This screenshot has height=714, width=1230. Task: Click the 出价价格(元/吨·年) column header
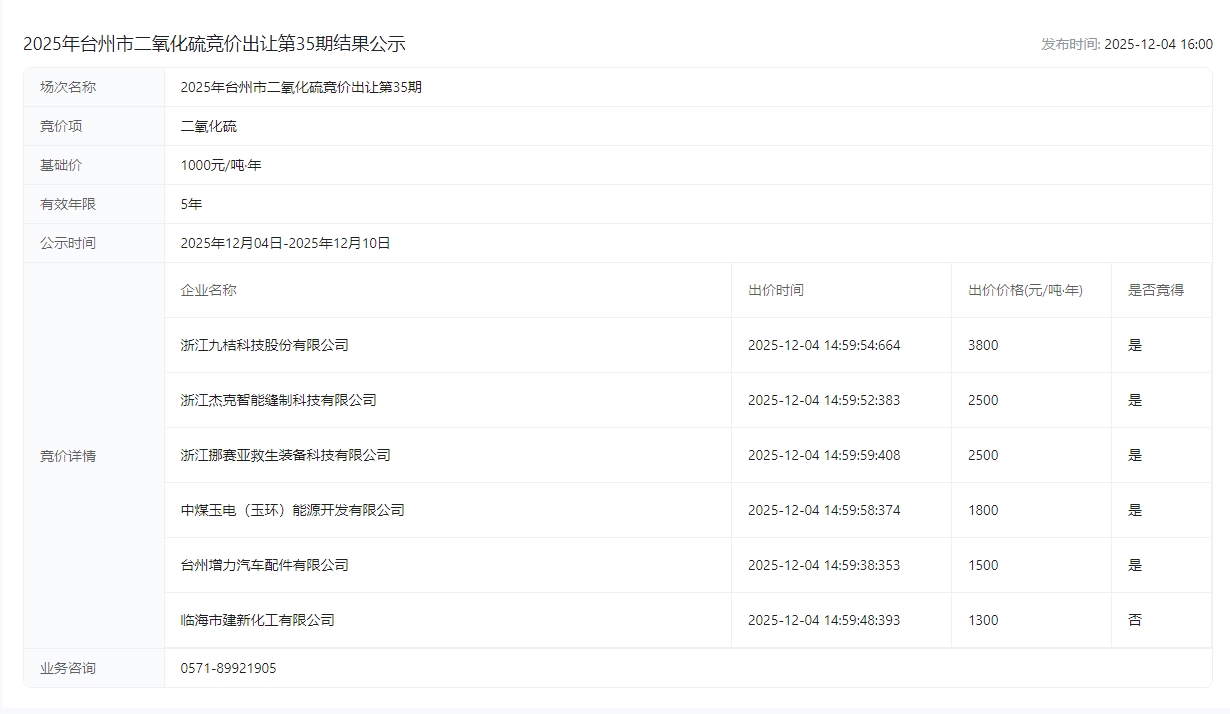[x=1025, y=290]
